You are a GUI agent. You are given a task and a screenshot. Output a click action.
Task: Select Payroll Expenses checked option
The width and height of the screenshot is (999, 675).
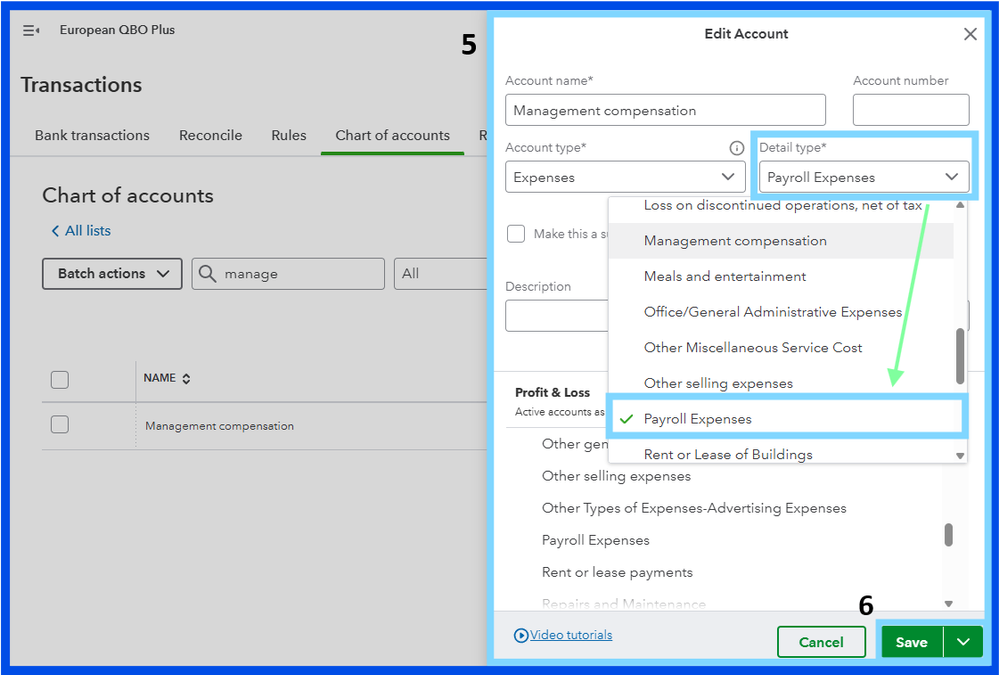click(786, 419)
